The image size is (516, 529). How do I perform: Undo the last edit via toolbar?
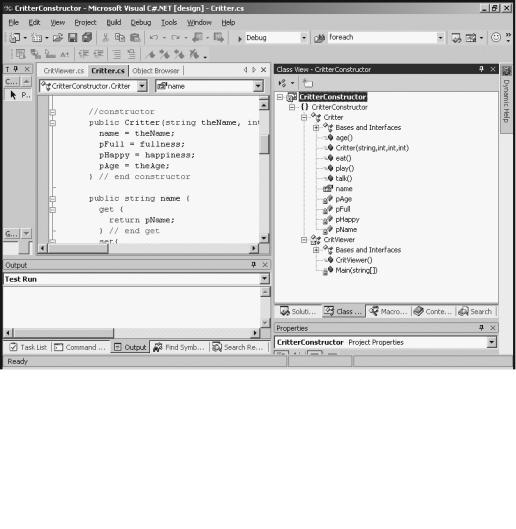point(154,37)
